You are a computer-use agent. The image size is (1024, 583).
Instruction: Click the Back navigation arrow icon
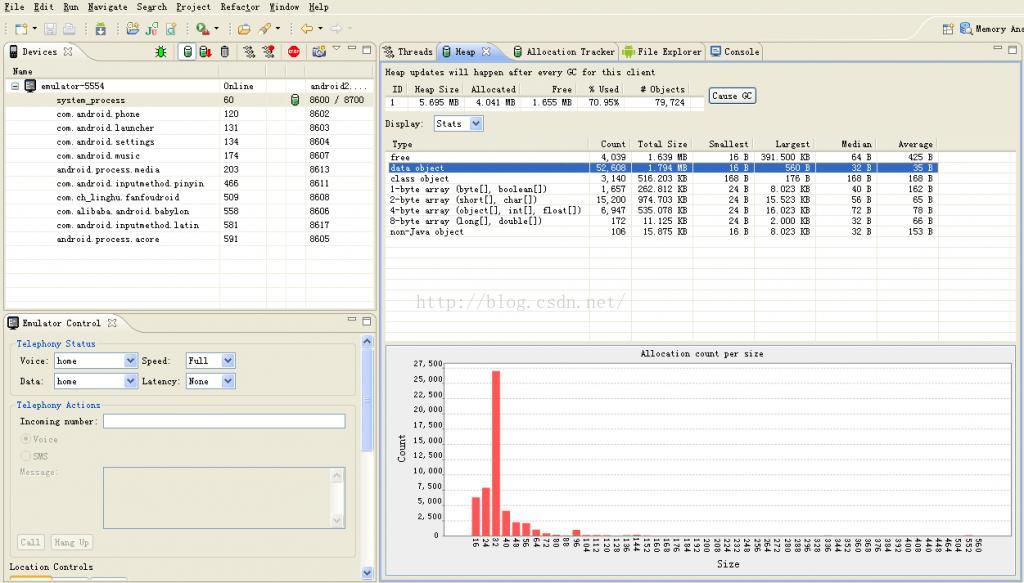tap(307, 29)
